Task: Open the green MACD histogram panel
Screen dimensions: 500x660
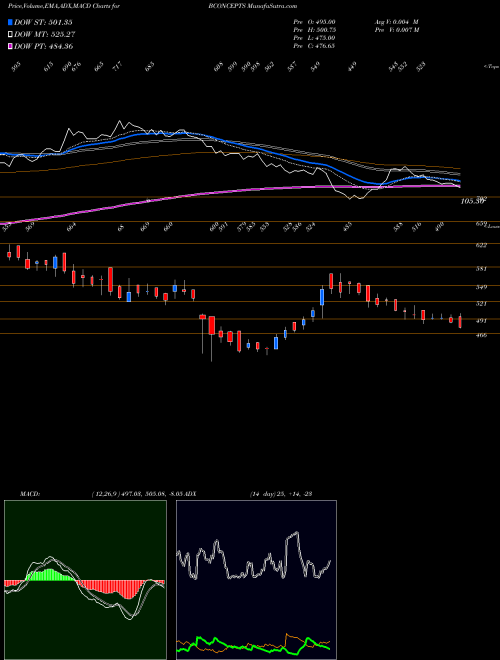Action: click(x=85, y=580)
